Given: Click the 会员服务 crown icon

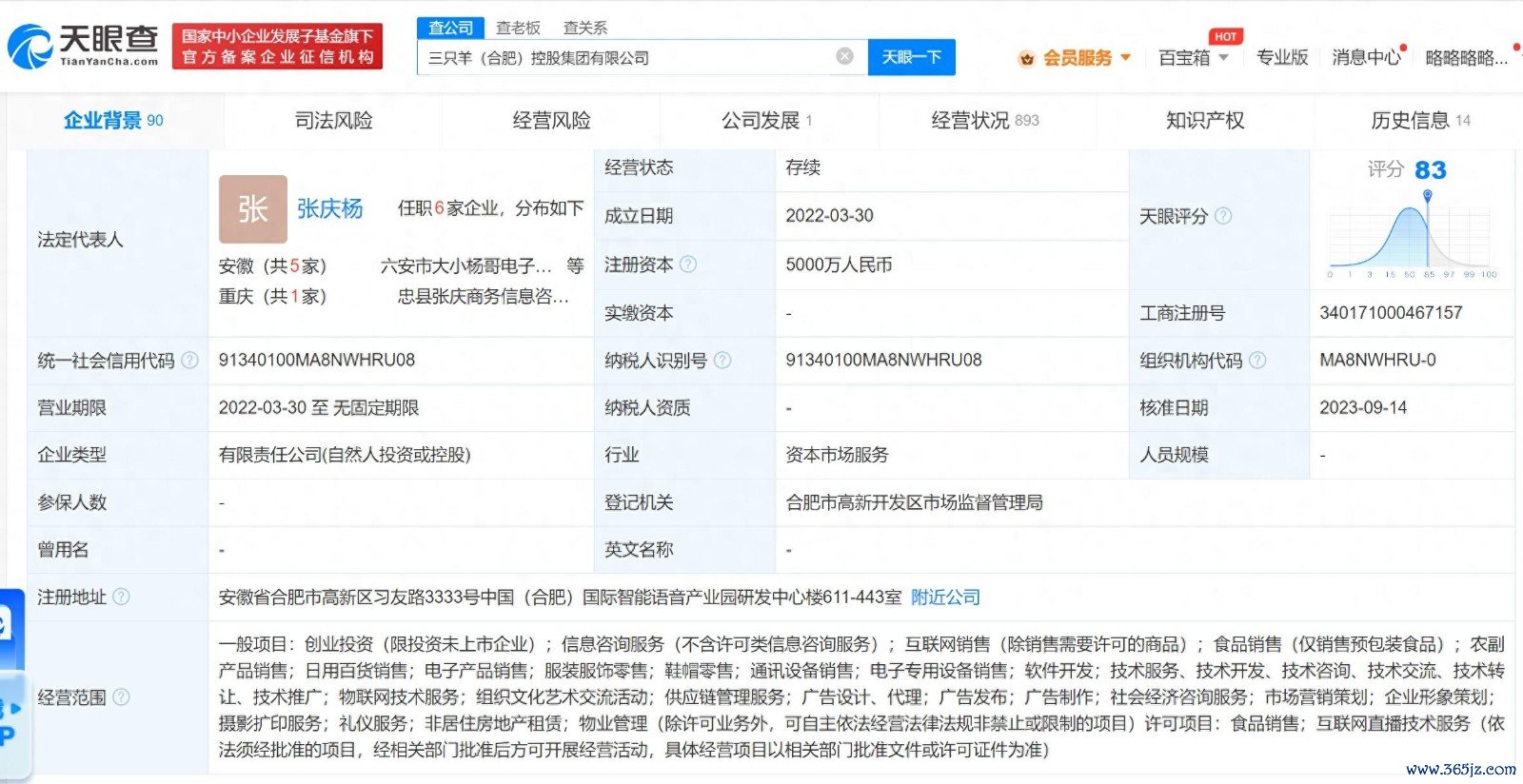Looking at the screenshot, I should [1026, 59].
